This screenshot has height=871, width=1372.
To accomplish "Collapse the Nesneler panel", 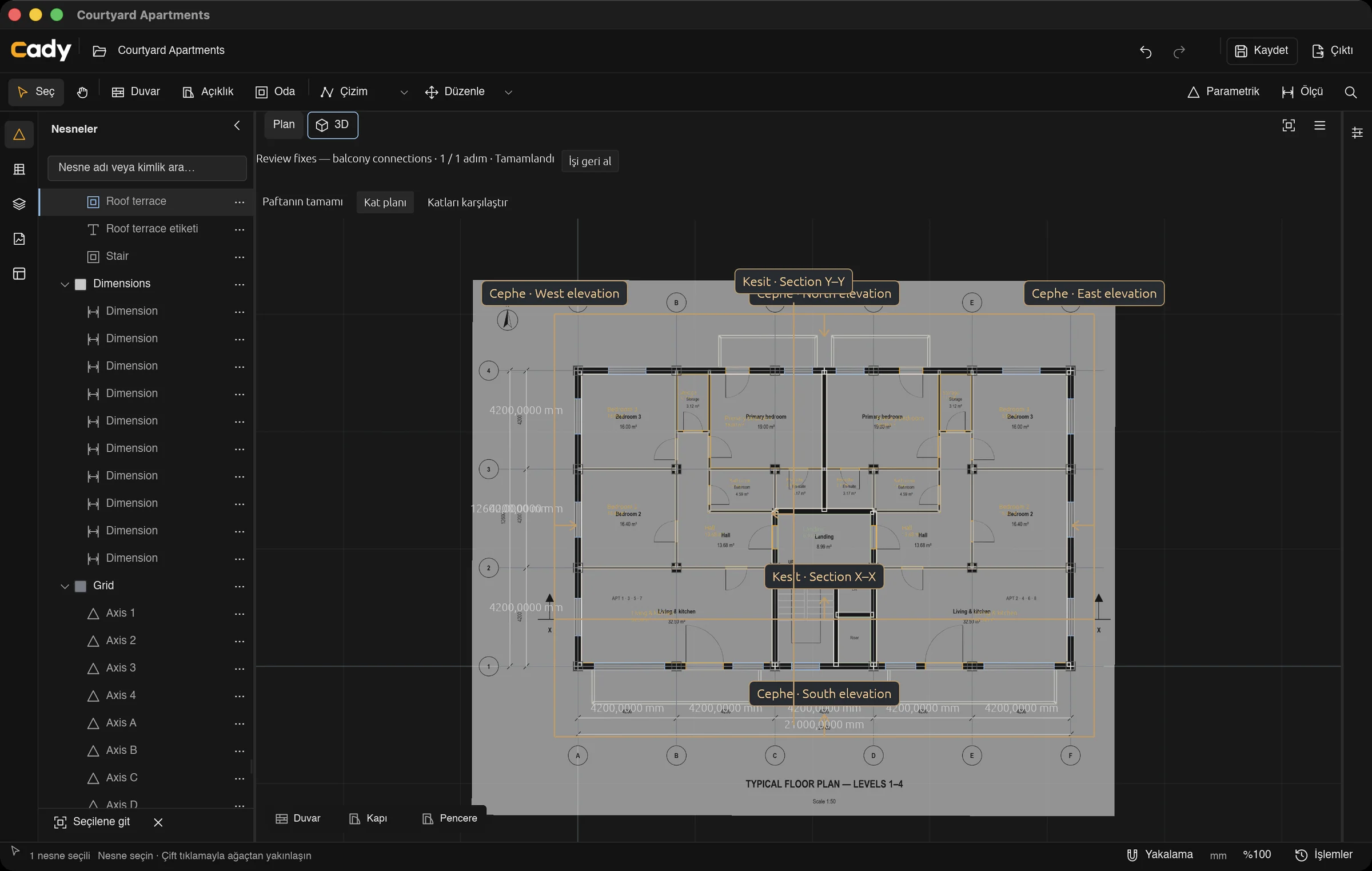I will click(x=237, y=126).
